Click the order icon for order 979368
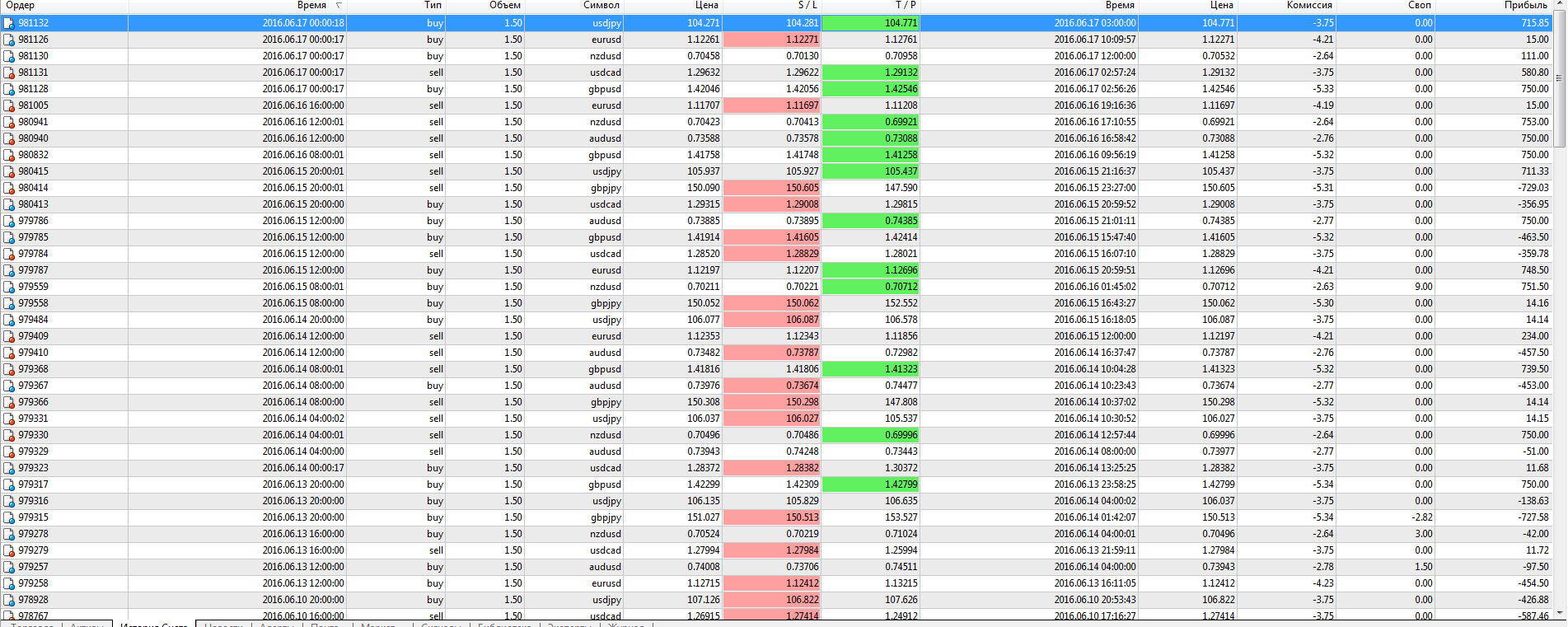This screenshot has width=1568, height=627. point(9,369)
